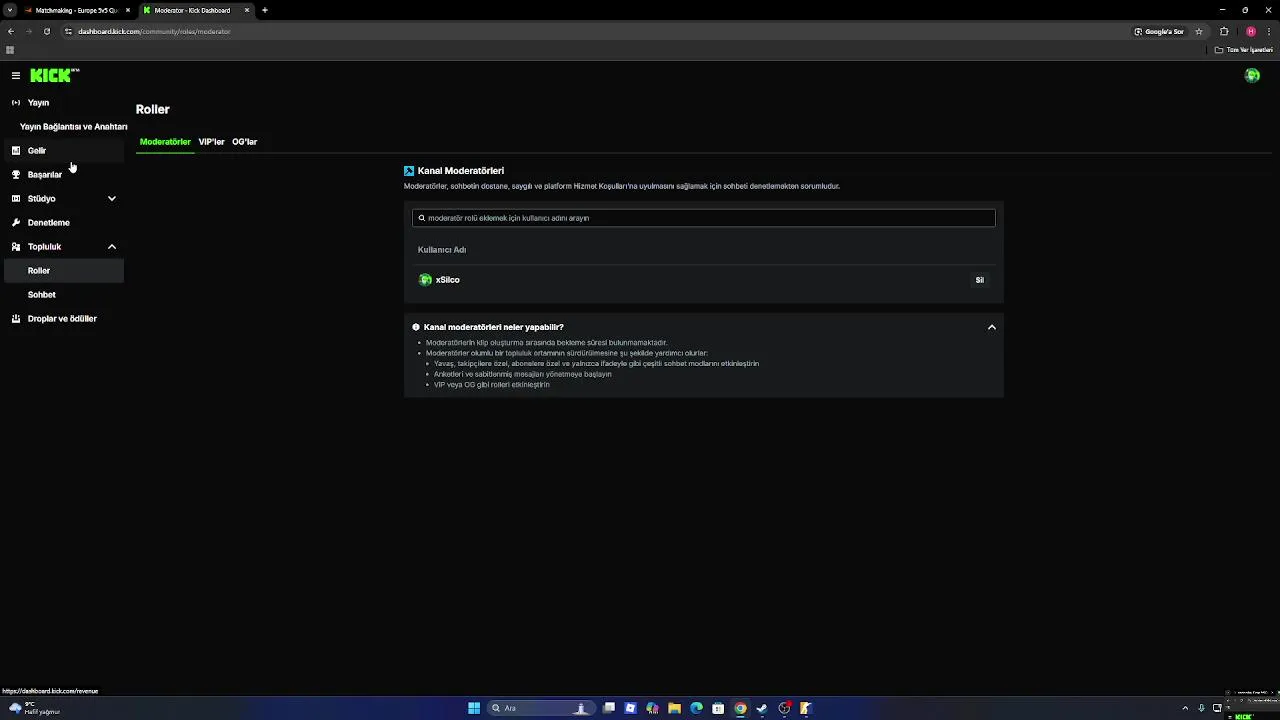
Task: Open Google Chrome from taskbar
Action: coord(740,708)
